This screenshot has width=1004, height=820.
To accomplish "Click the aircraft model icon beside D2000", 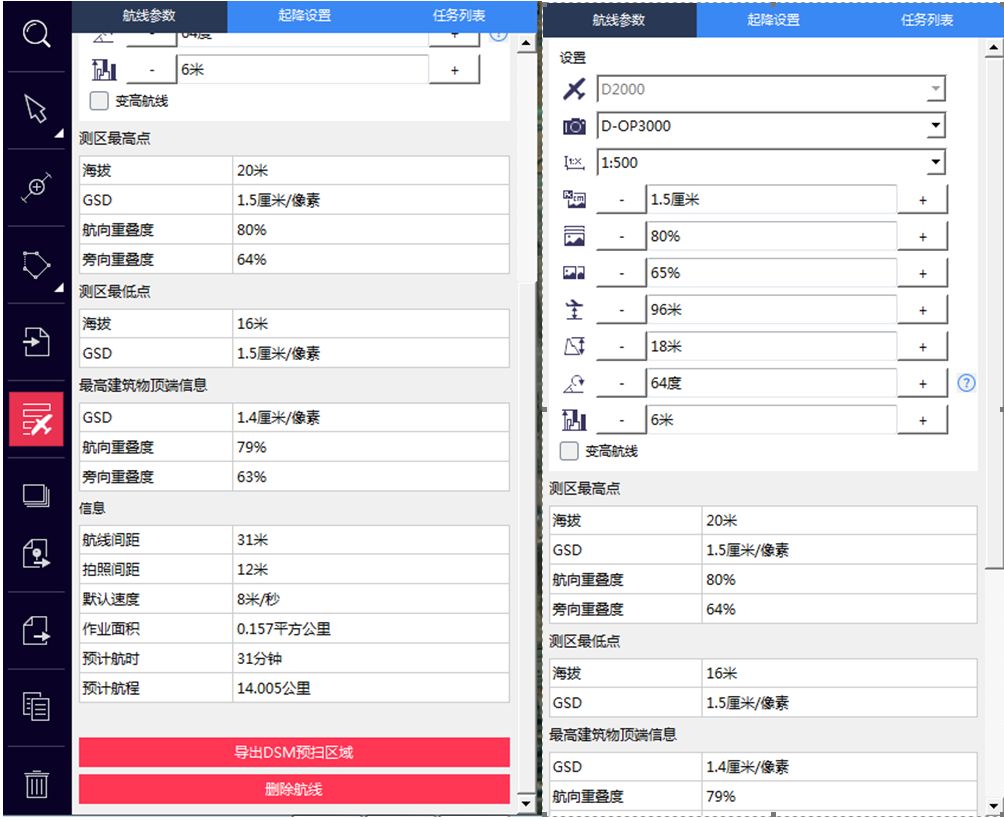I will [x=574, y=89].
